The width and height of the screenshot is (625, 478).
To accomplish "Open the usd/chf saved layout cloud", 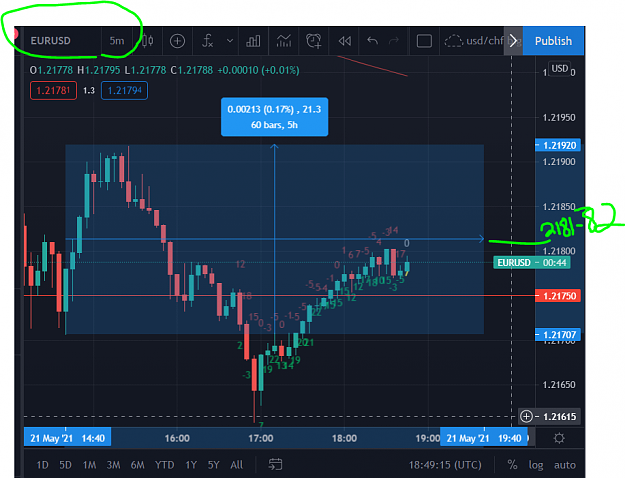I will 474,41.
